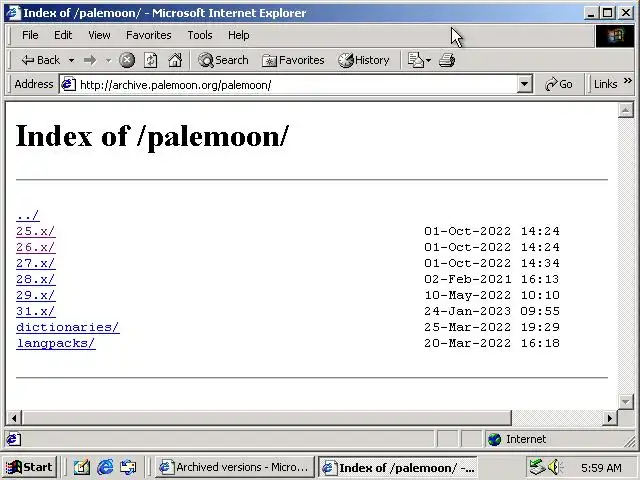Open the Back history dropdown arrow
The image size is (640, 480).
pyautogui.click(x=71, y=60)
